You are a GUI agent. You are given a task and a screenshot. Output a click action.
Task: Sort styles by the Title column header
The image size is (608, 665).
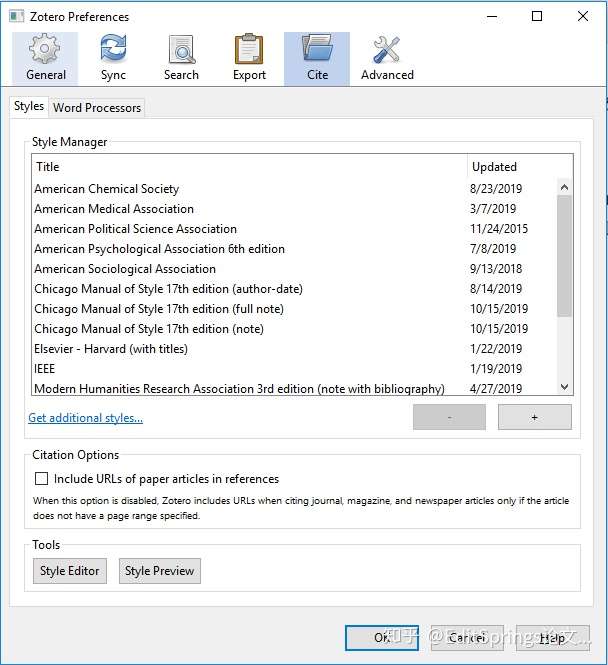(x=249, y=167)
